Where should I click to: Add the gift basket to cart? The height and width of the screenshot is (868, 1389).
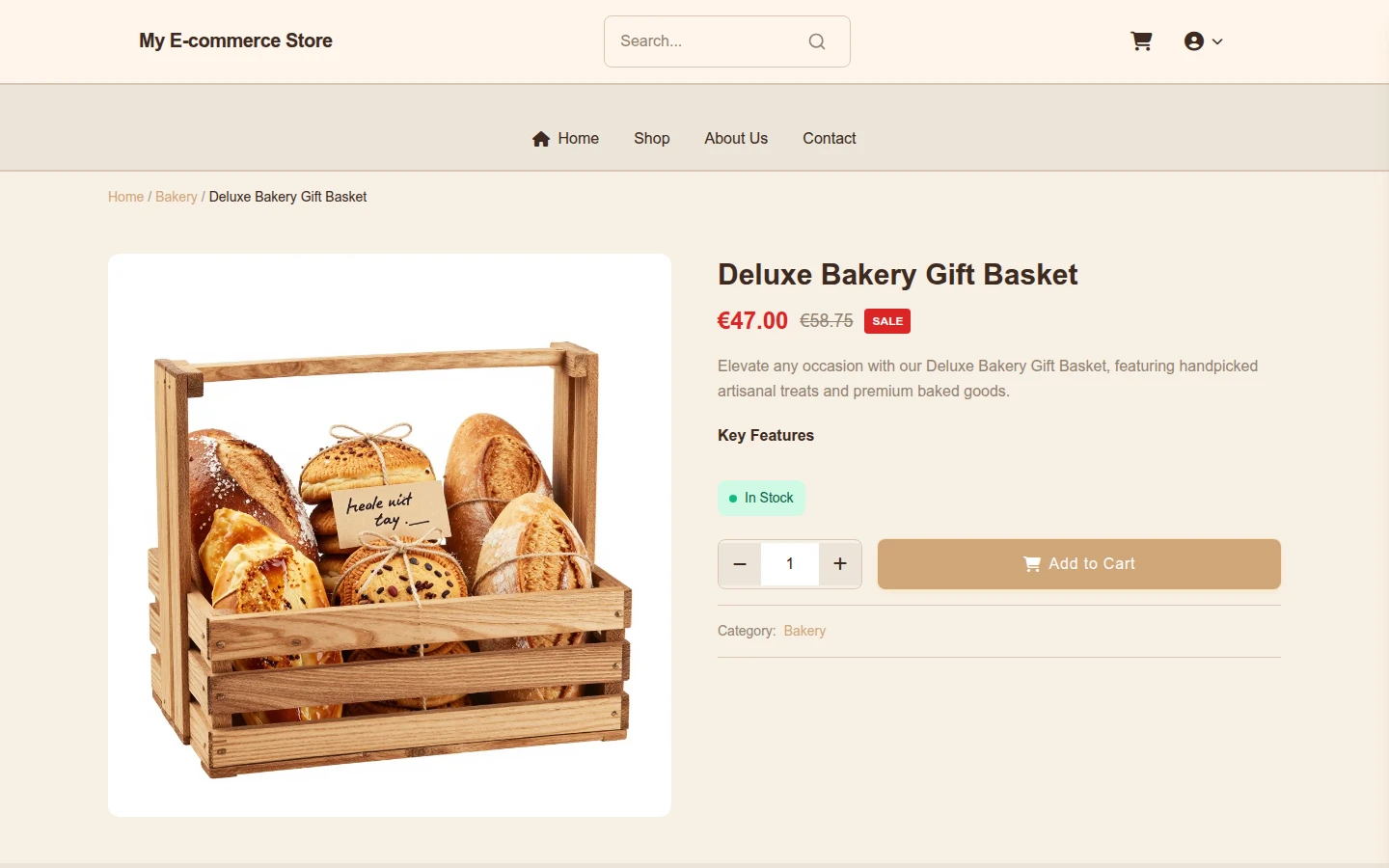tap(1079, 564)
